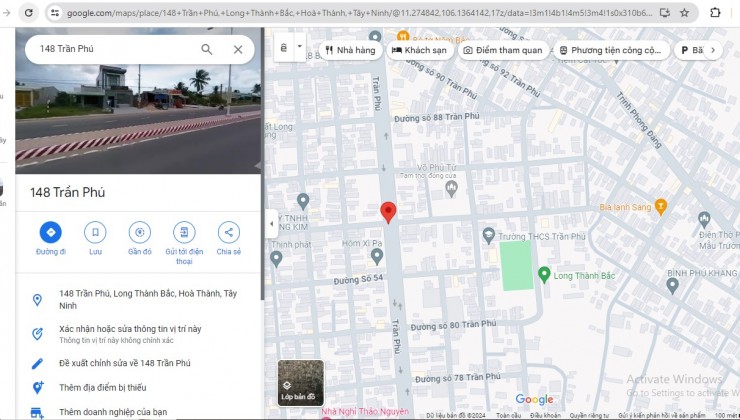Show more category chips with arrow
The width and height of the screenshot is (740, 420).
713,50
